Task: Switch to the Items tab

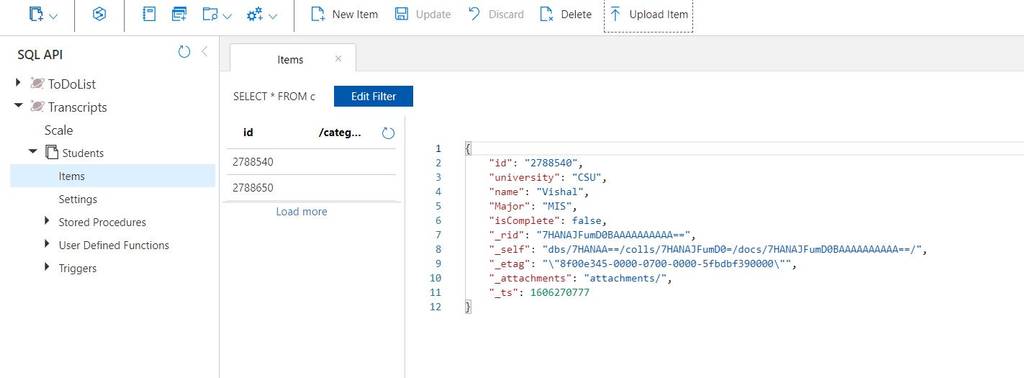Action: (x=291, y=59)
